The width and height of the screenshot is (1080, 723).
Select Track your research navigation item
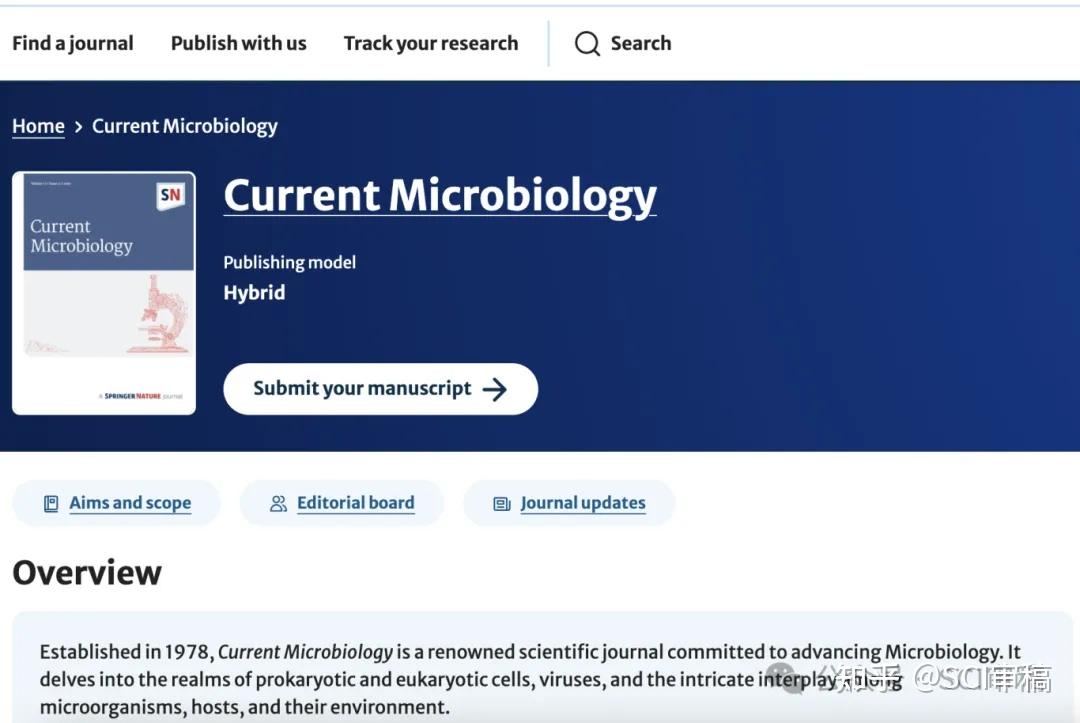pyautogui.click(x=431, y=43)
